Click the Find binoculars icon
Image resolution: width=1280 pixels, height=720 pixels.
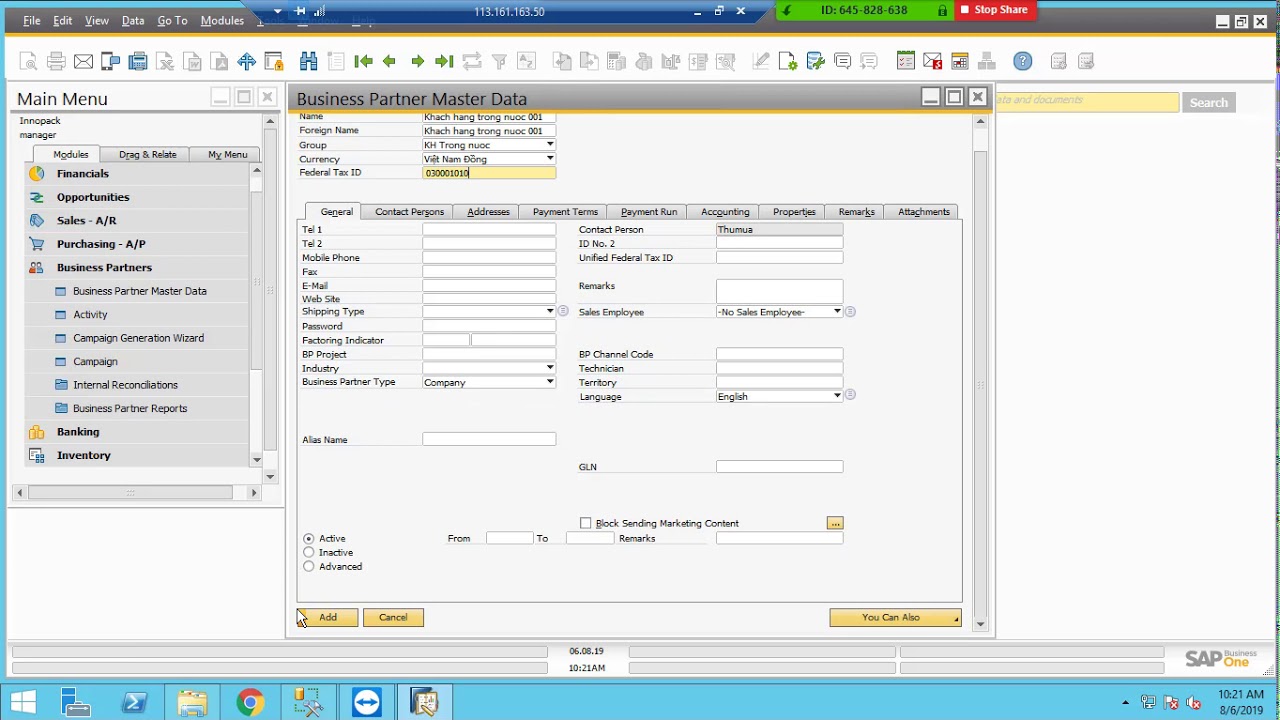[309, 62]
